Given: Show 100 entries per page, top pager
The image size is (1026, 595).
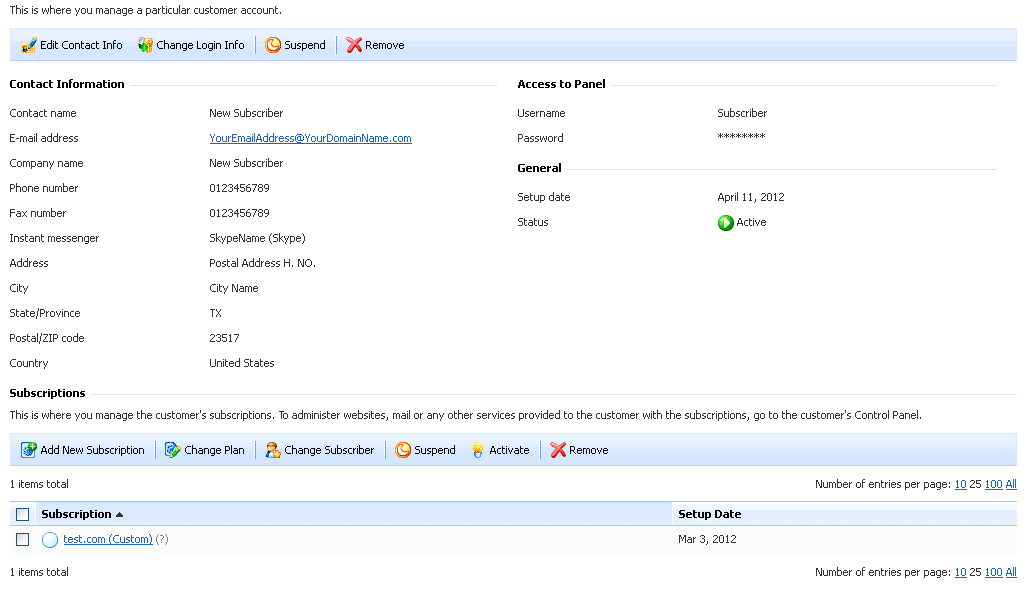Looking at the screenshot, I should coord(993,485).
